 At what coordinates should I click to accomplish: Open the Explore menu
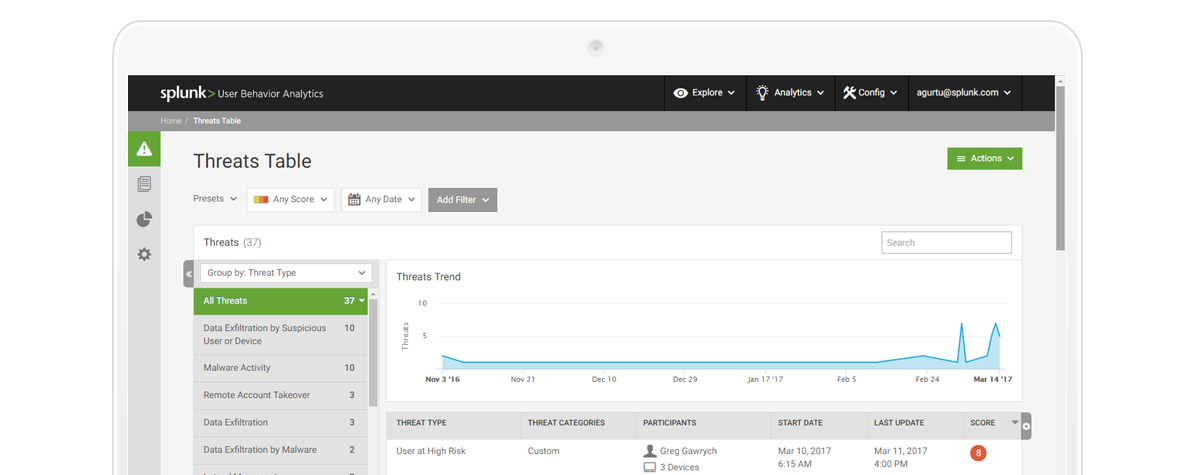(704, 93)
